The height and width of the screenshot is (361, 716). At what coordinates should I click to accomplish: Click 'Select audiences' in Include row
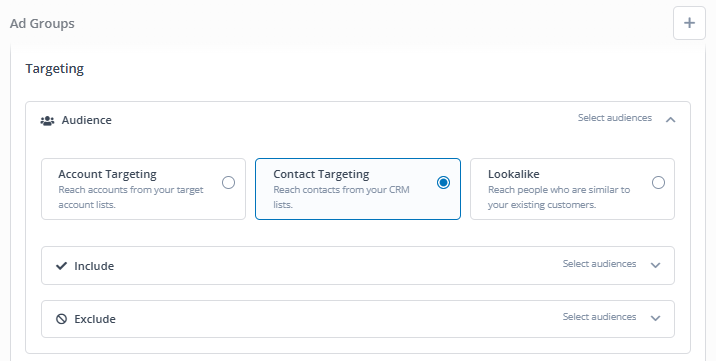599,264
